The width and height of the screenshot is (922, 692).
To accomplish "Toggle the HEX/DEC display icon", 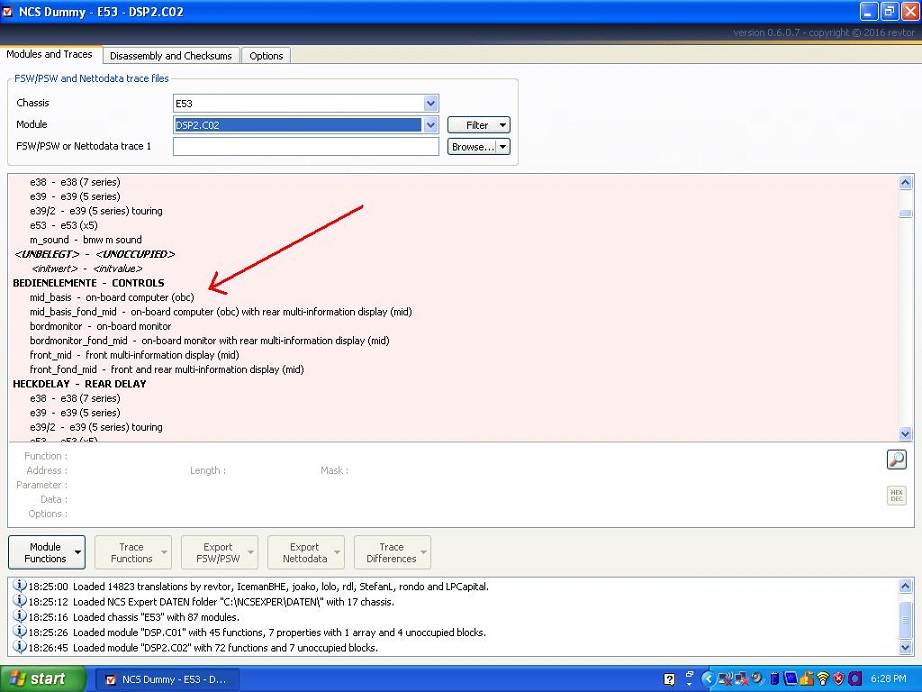I will coord(895,496).
